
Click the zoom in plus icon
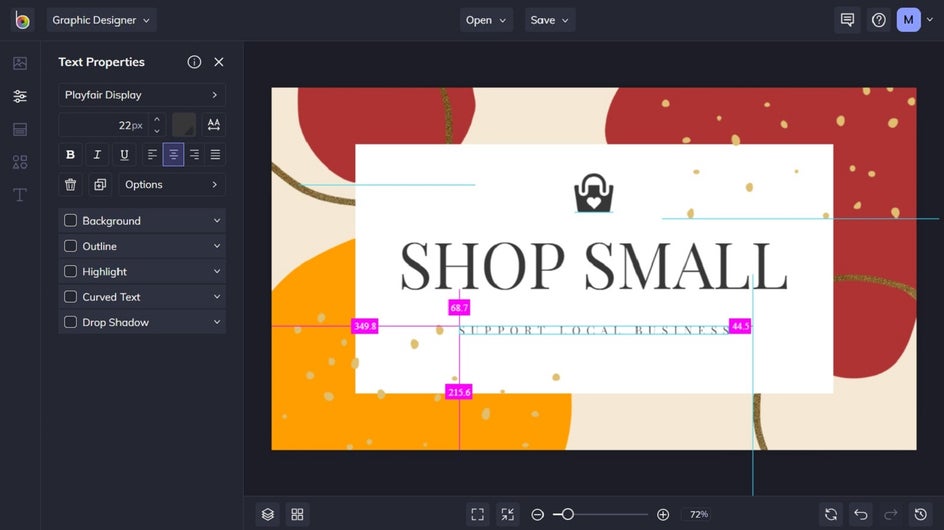coord(663,514)
